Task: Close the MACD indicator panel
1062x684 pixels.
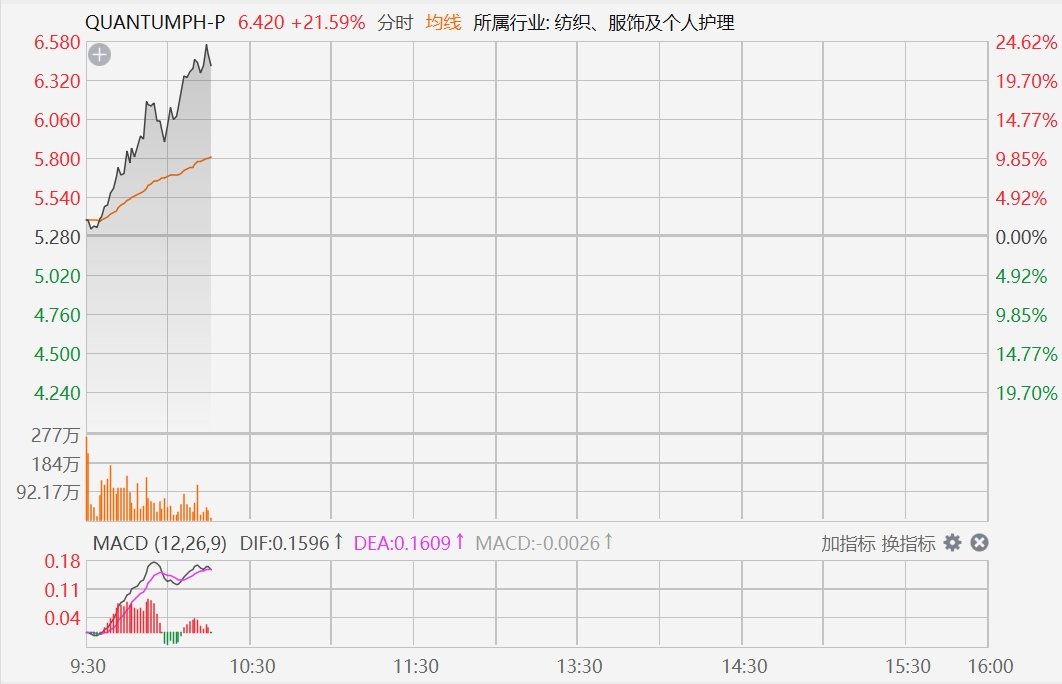Action: tap(979, 542)
